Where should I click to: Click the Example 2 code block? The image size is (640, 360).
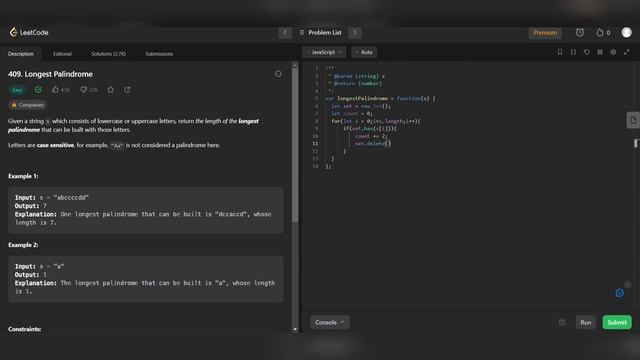point(146,279)
